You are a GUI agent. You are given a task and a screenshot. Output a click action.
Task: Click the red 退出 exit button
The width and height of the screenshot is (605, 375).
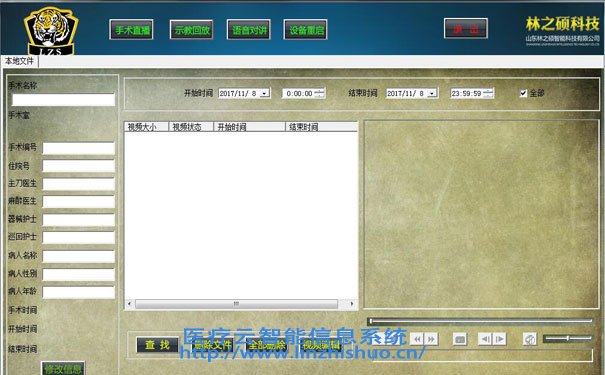pyautogui.click(x=466, y=29)
